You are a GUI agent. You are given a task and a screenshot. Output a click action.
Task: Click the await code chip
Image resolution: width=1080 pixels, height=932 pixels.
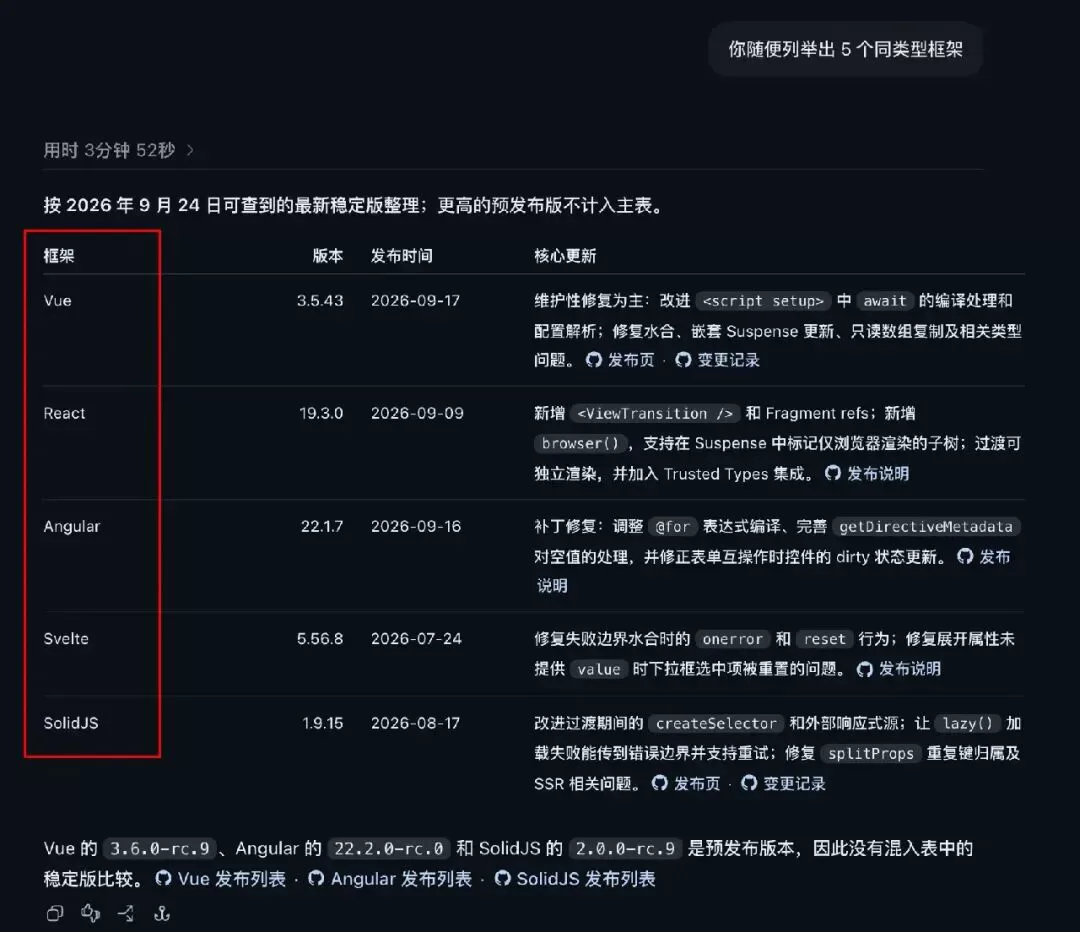coord(885,301)
